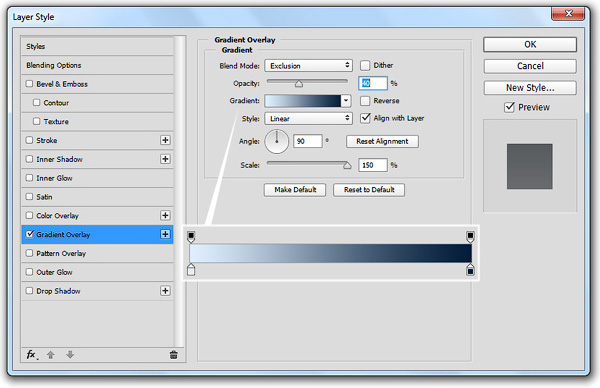Click the move effect down arrow
Image resolution: width=600 pixels, height=388 pixels.
click(70, 355)
